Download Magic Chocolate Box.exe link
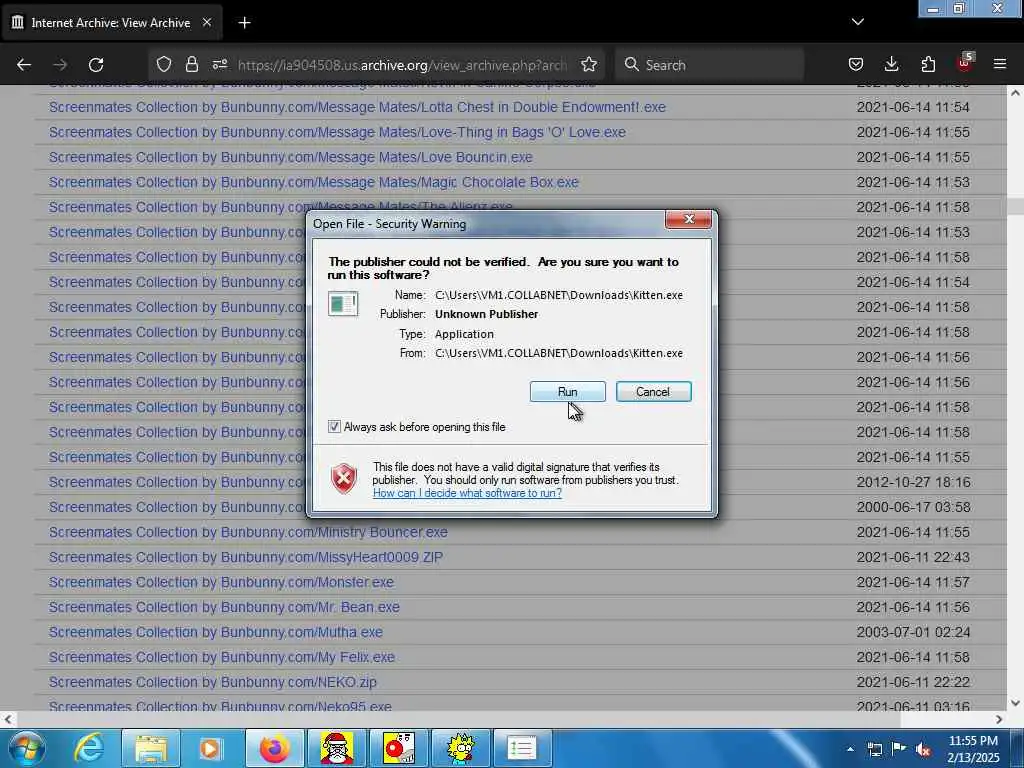 [313, 182]
